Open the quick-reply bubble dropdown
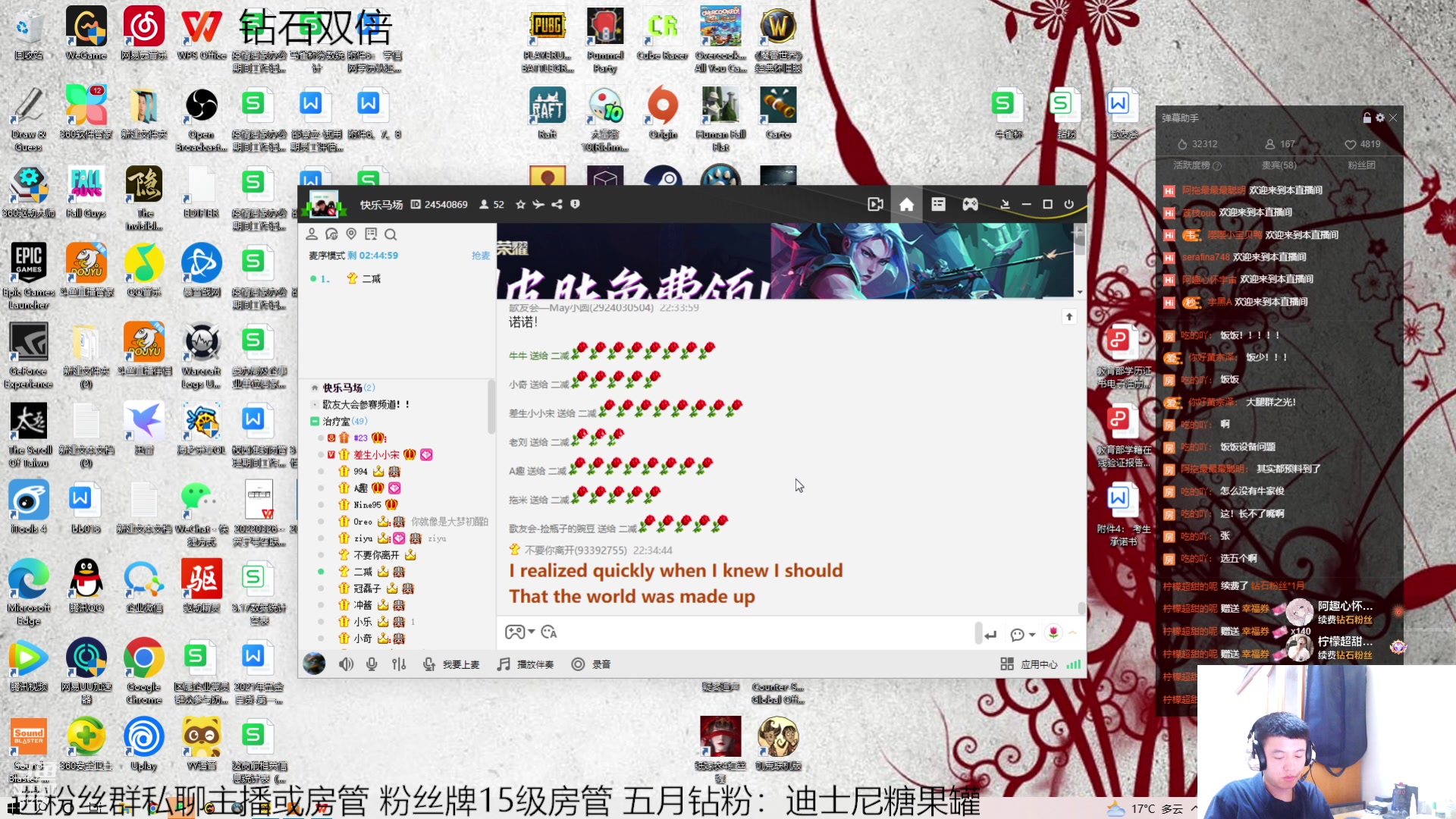1456x819 pixels. coord(1023,634)
